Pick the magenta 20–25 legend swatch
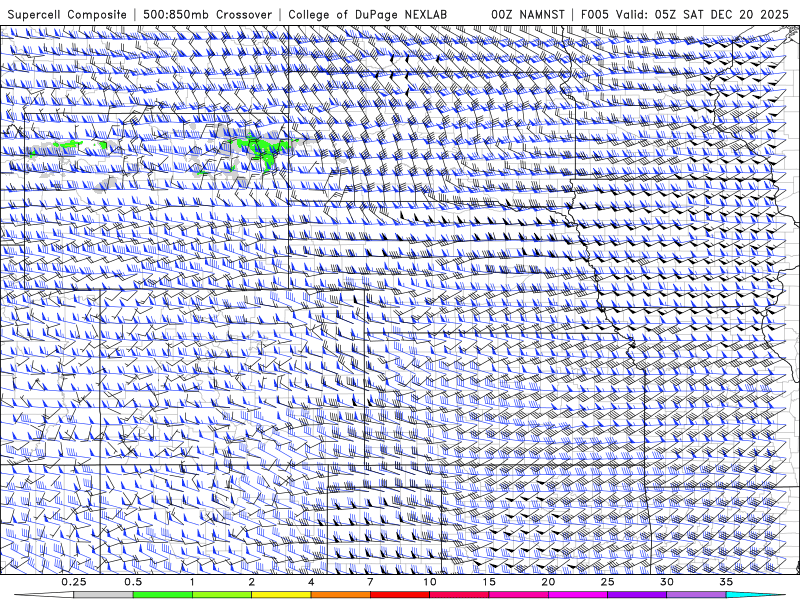The width and height of the screenshot is (800, 600). [x=578, y=595]
